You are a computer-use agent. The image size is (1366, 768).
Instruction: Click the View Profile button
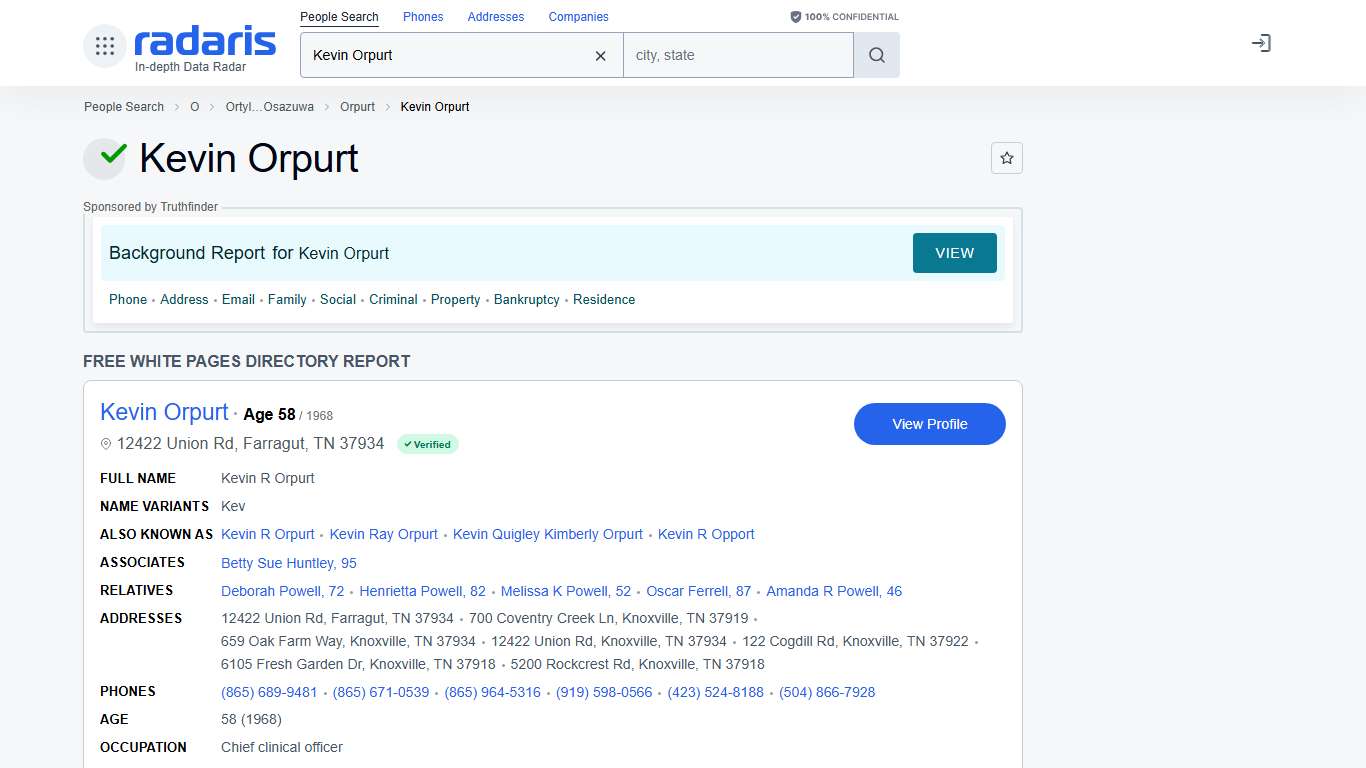[x=929, y=424]
